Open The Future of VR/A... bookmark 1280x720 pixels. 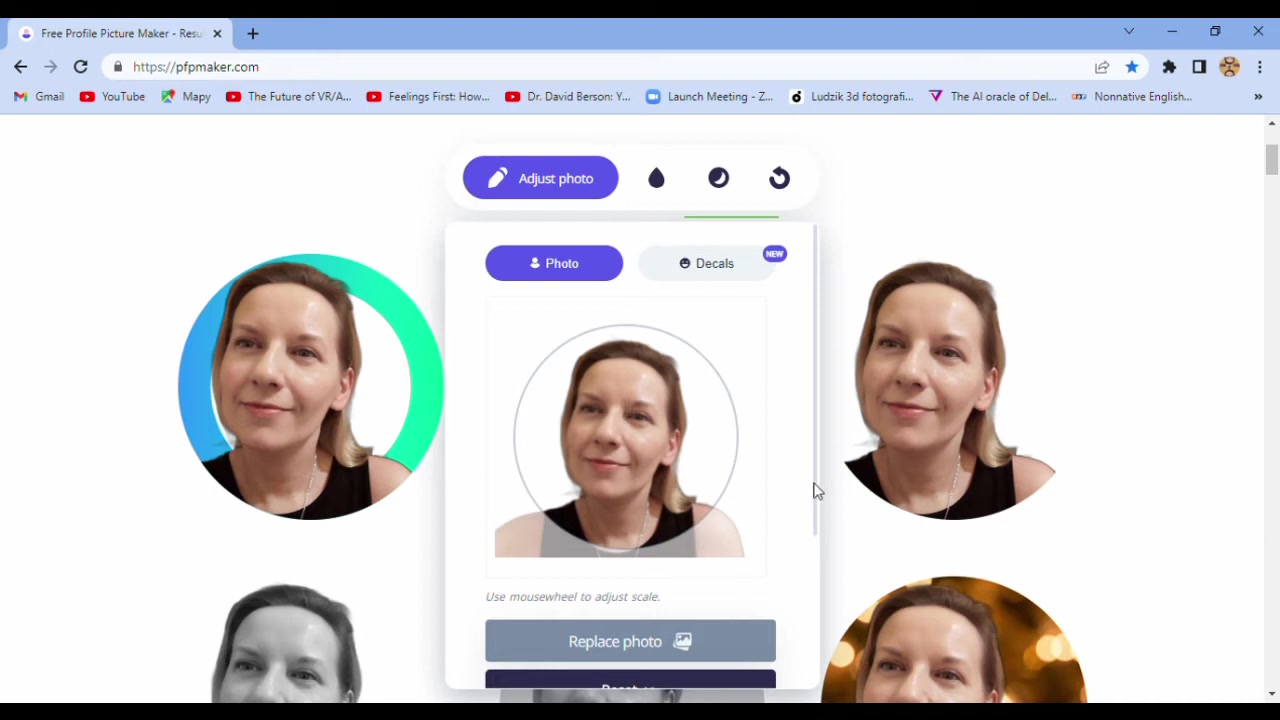tap(289, 97)
